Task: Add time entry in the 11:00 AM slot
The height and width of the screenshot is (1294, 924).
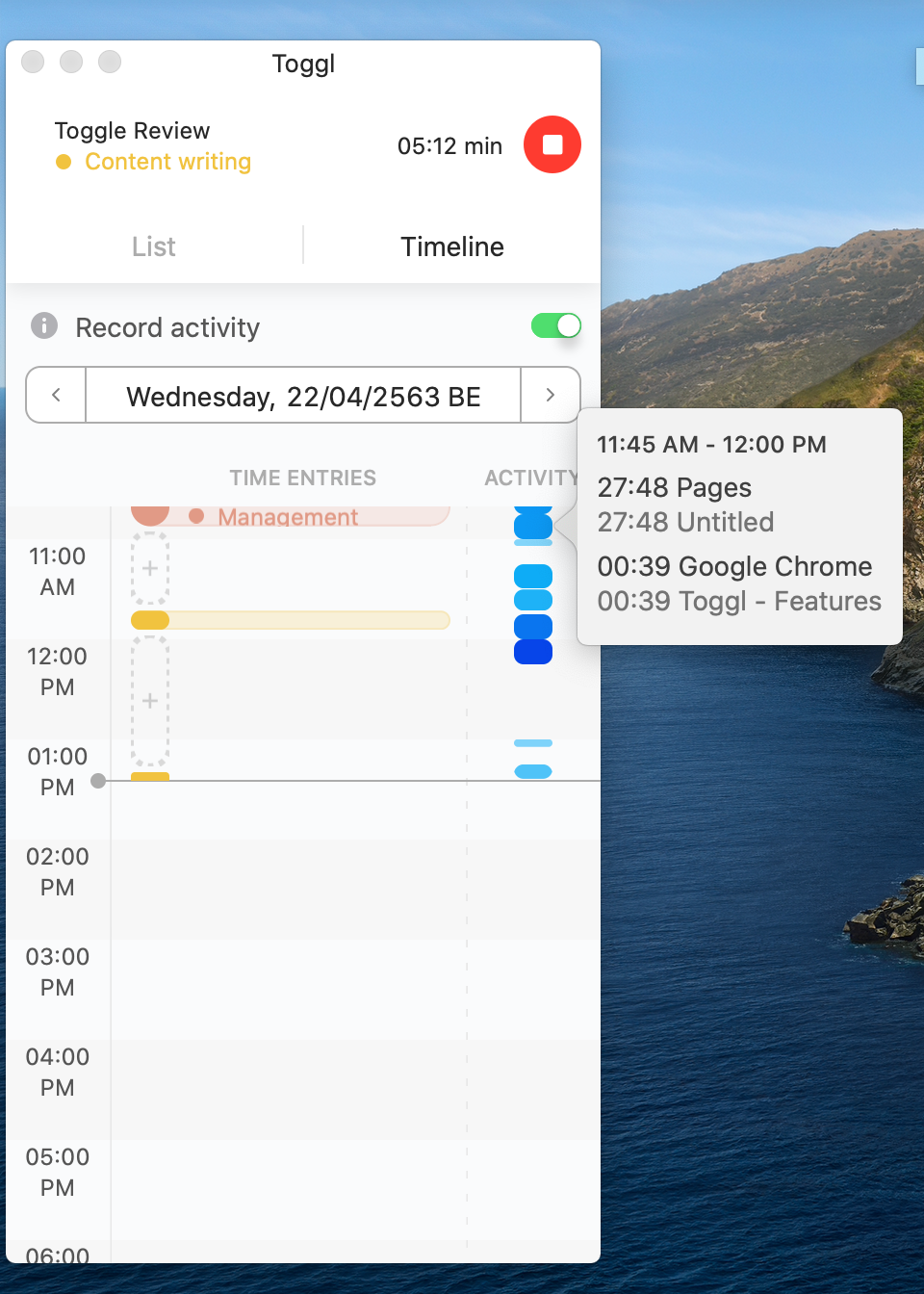Action: pos(150,568)
